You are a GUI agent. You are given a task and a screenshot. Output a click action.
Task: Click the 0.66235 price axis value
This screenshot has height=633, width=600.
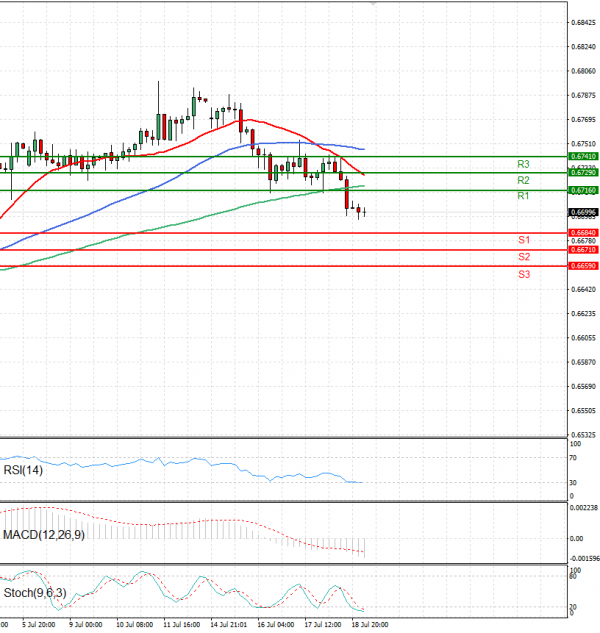pyautogui.click(x=583, y=314)
